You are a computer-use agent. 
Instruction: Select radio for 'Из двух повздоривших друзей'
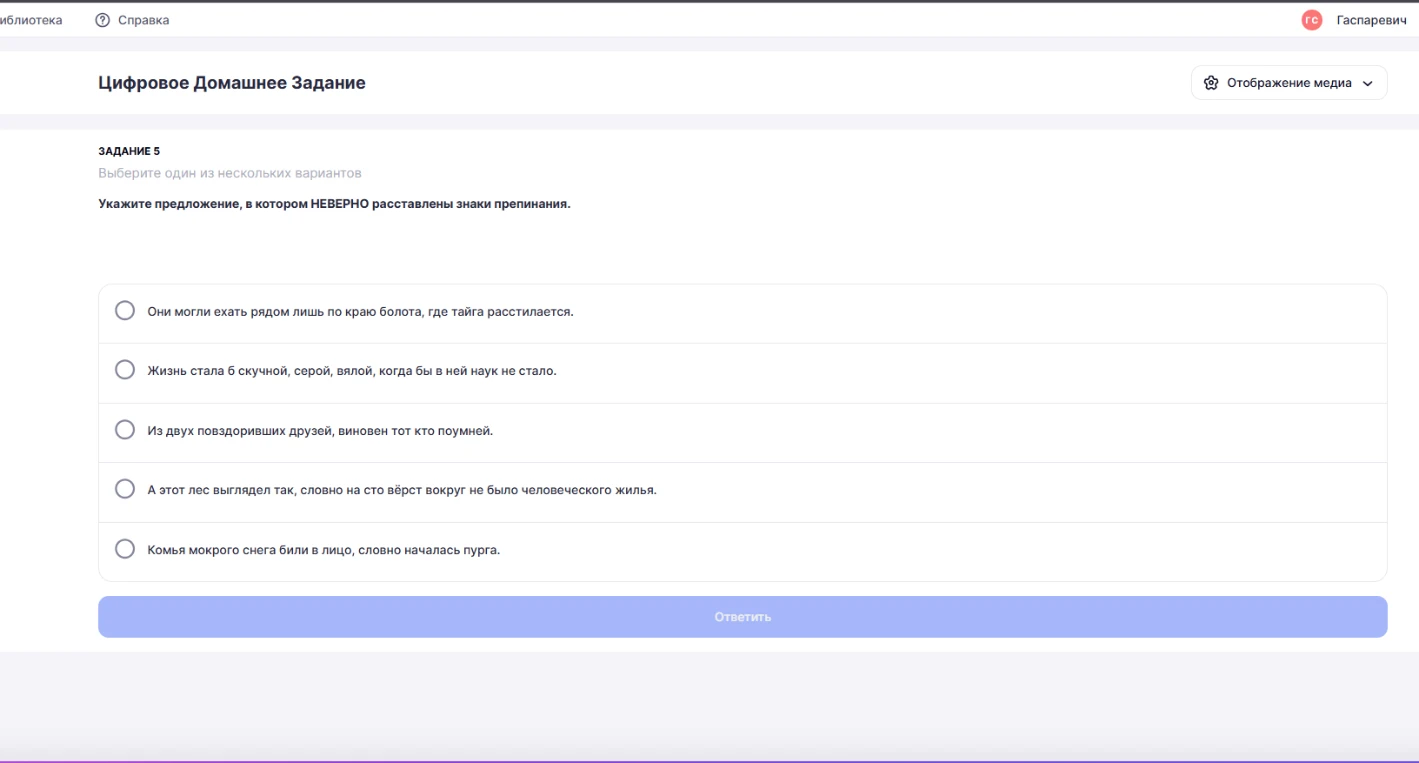125,430
